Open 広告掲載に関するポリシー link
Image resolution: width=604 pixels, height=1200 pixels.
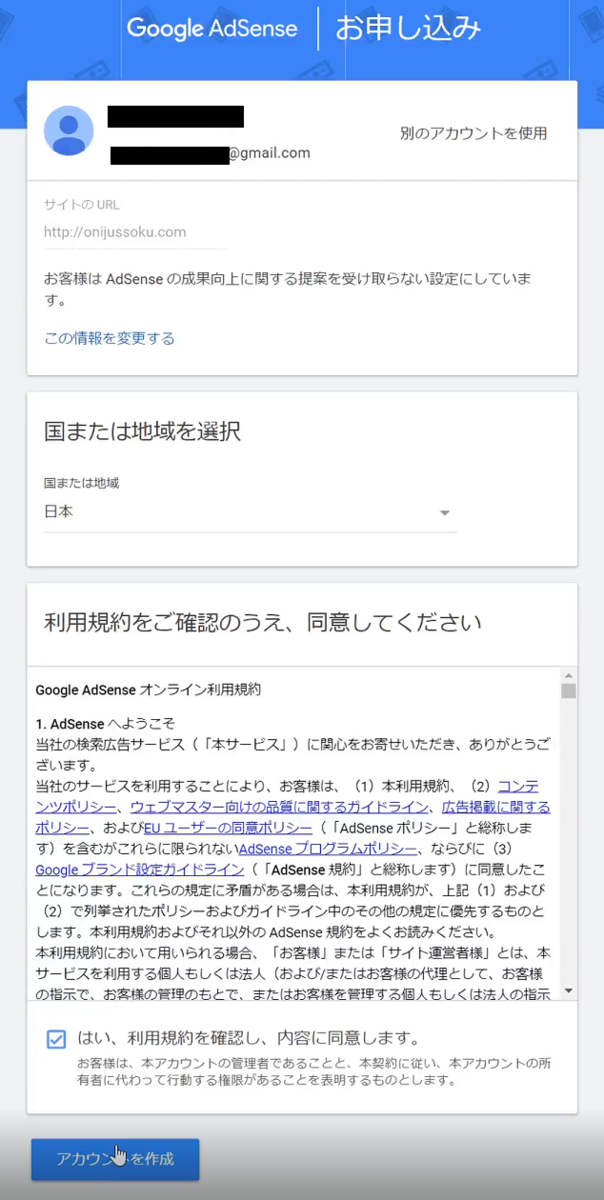coord(496,806)
